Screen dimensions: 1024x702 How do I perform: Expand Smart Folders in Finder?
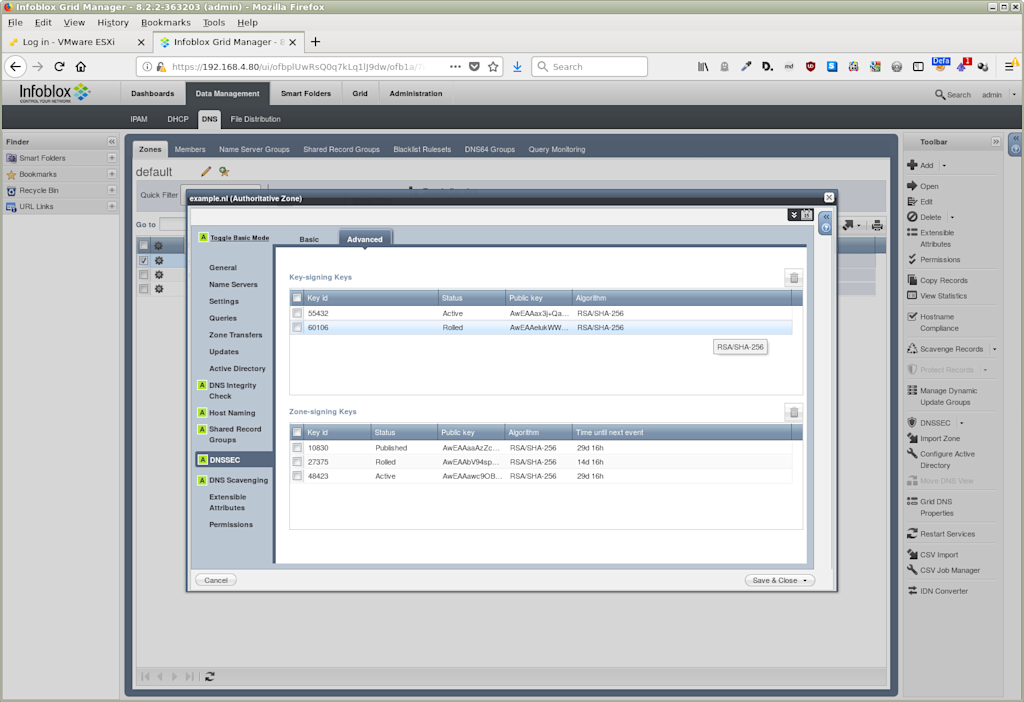pyautogui.click(x=112, y=158)
